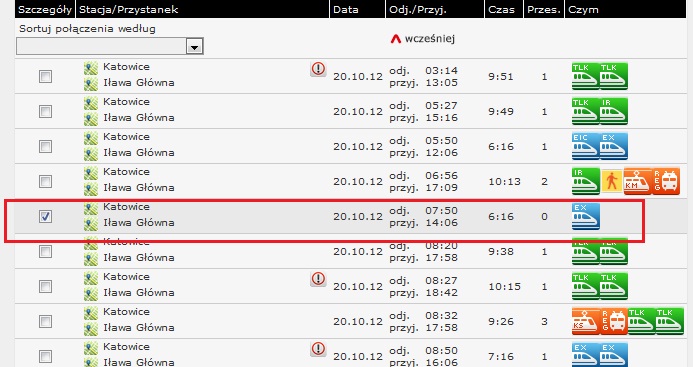Click the 'Przes.' column header
The height and width of the screenshot is (367, 693).
coord(544,10)
